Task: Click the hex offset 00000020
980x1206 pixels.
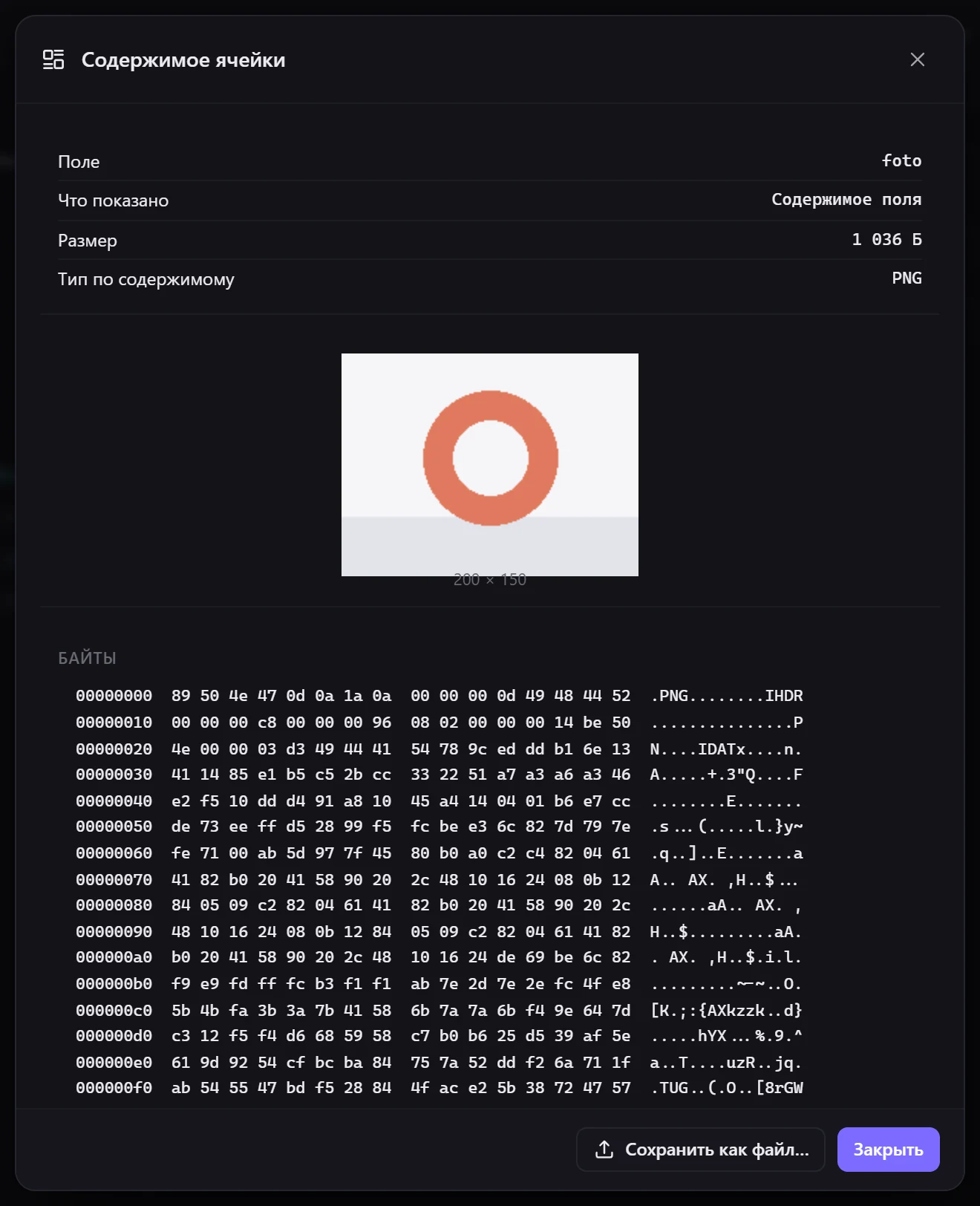Action: 114,749
